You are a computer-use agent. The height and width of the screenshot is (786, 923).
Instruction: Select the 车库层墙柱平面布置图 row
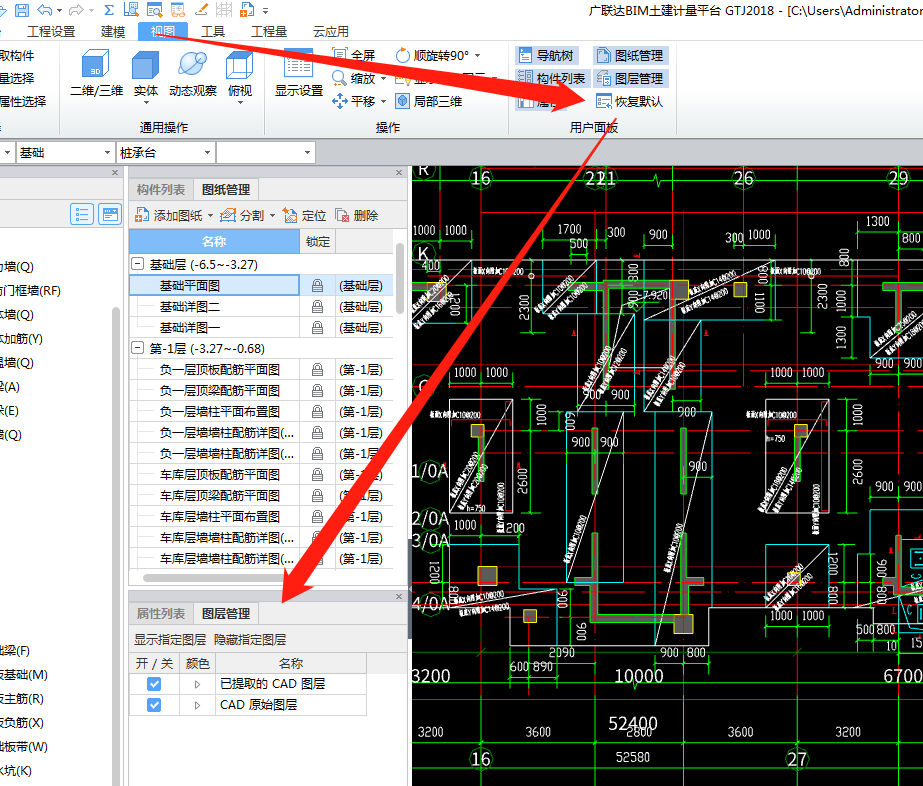click(261, 516)
